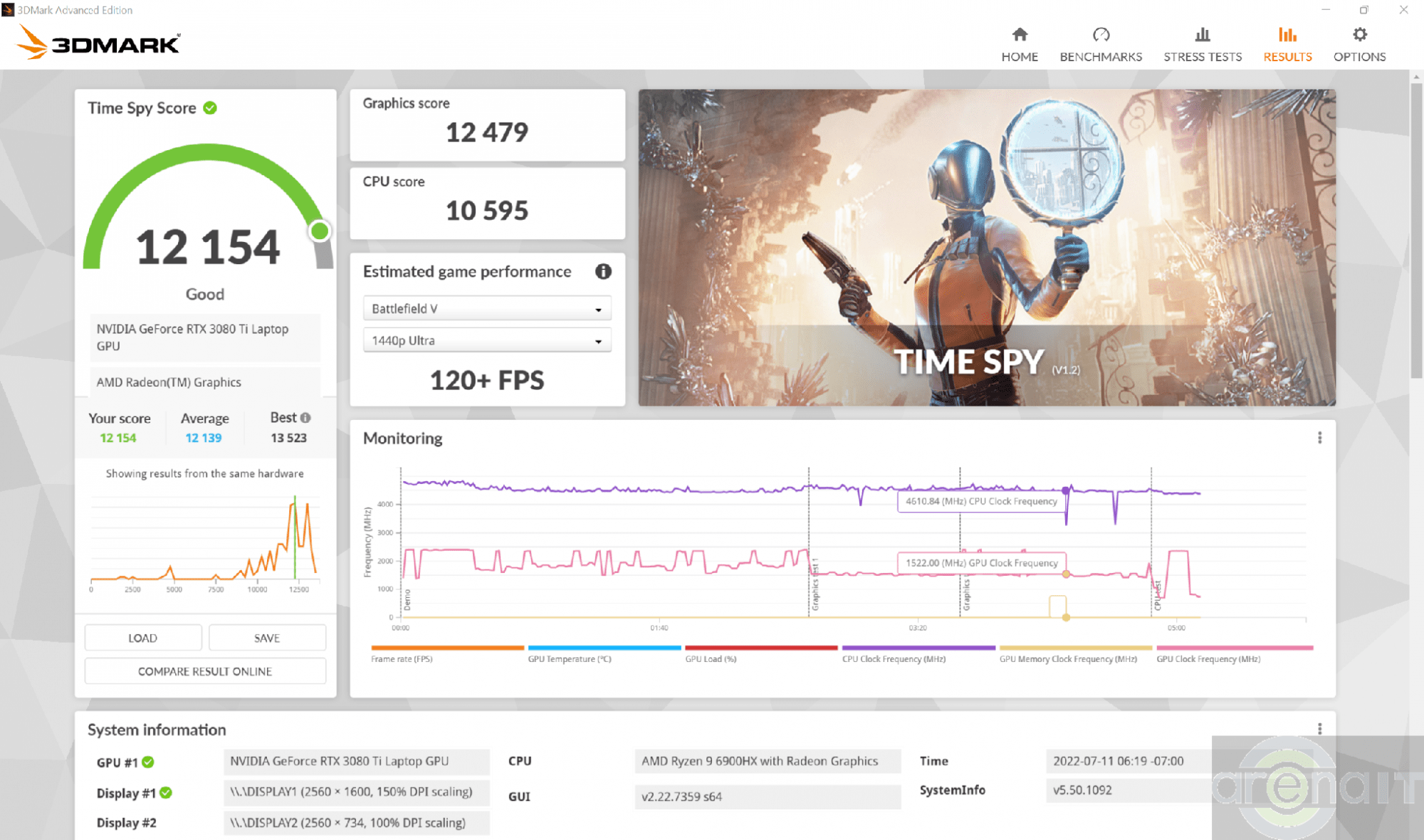1424x840 pixels.
Task: Switch to the Results tab
Action: 1287,44
